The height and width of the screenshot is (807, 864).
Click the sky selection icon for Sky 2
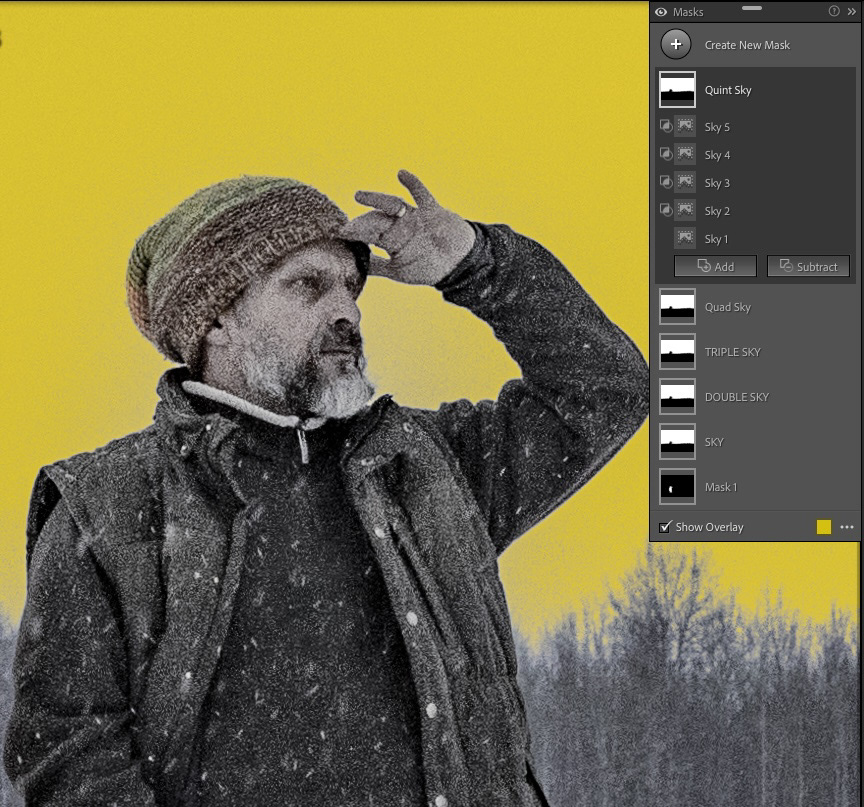point(685,210)
